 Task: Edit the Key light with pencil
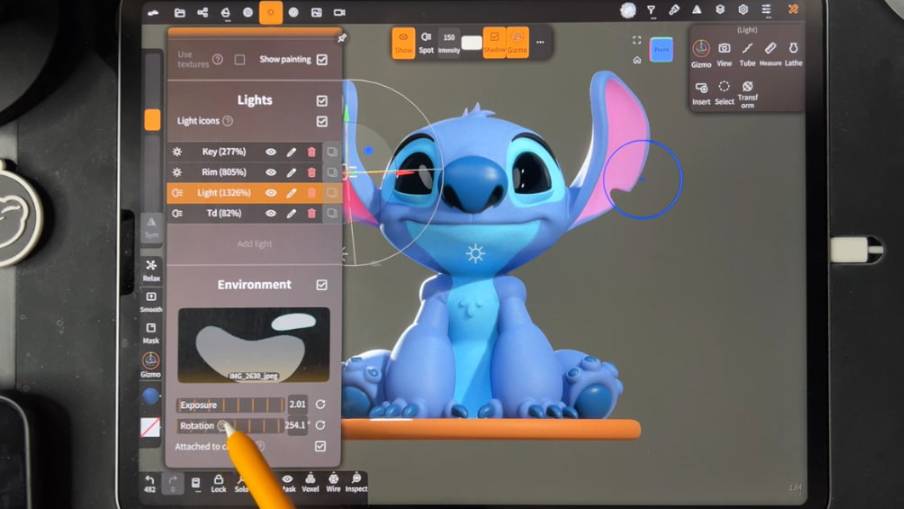291,152
